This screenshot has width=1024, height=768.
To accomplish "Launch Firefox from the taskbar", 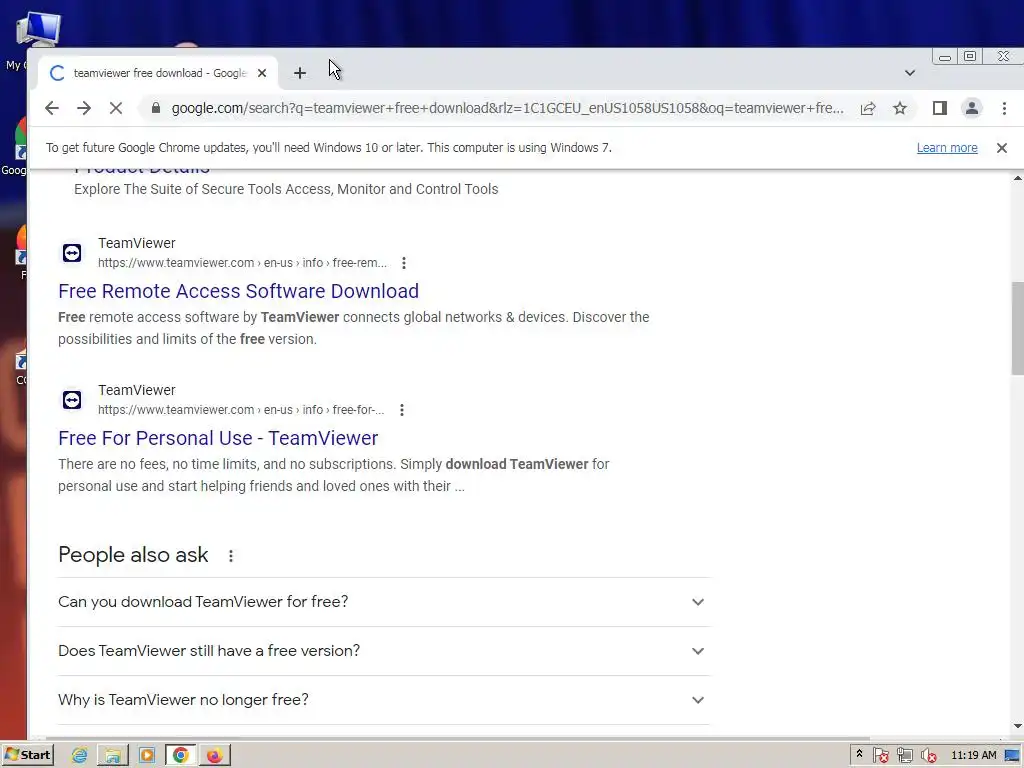I will (214, 756).
